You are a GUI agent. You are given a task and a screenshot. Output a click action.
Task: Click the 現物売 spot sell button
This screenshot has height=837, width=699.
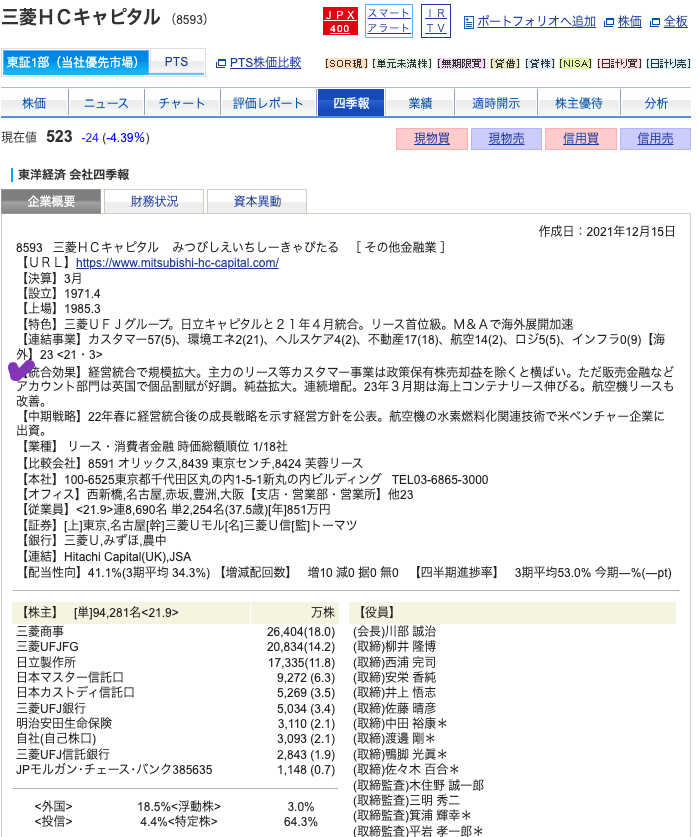(506, 139)
